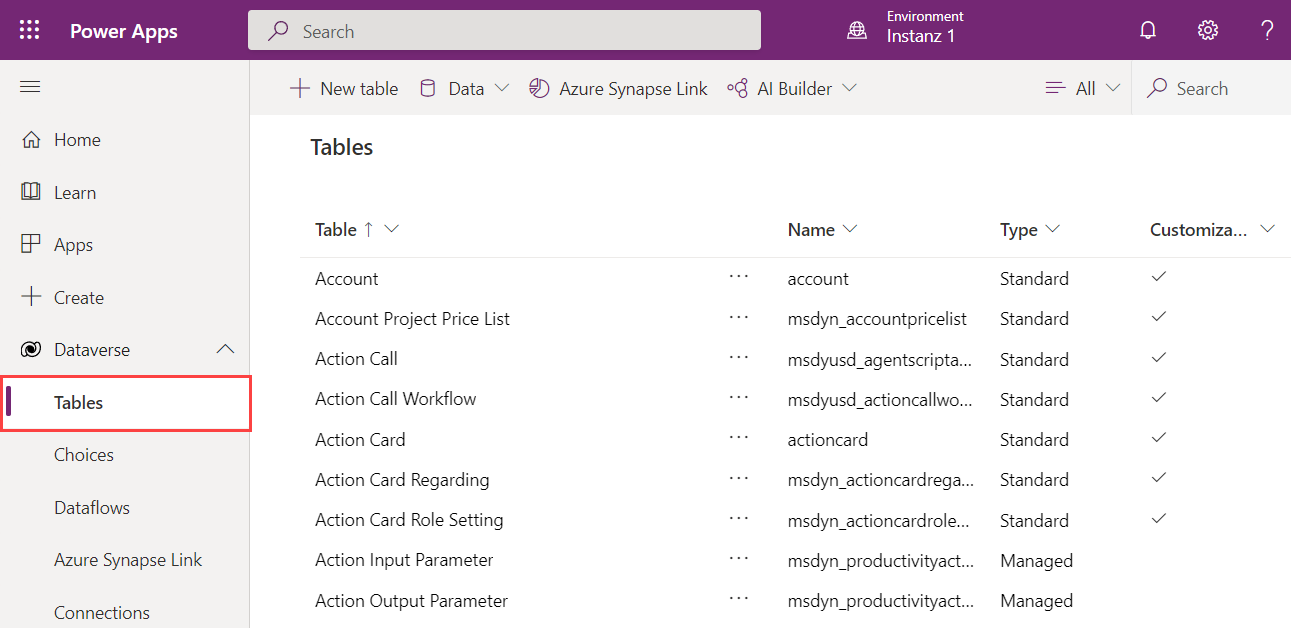Click the Environment globe icon
The image size is (1291, 628).
pos(857,30)
